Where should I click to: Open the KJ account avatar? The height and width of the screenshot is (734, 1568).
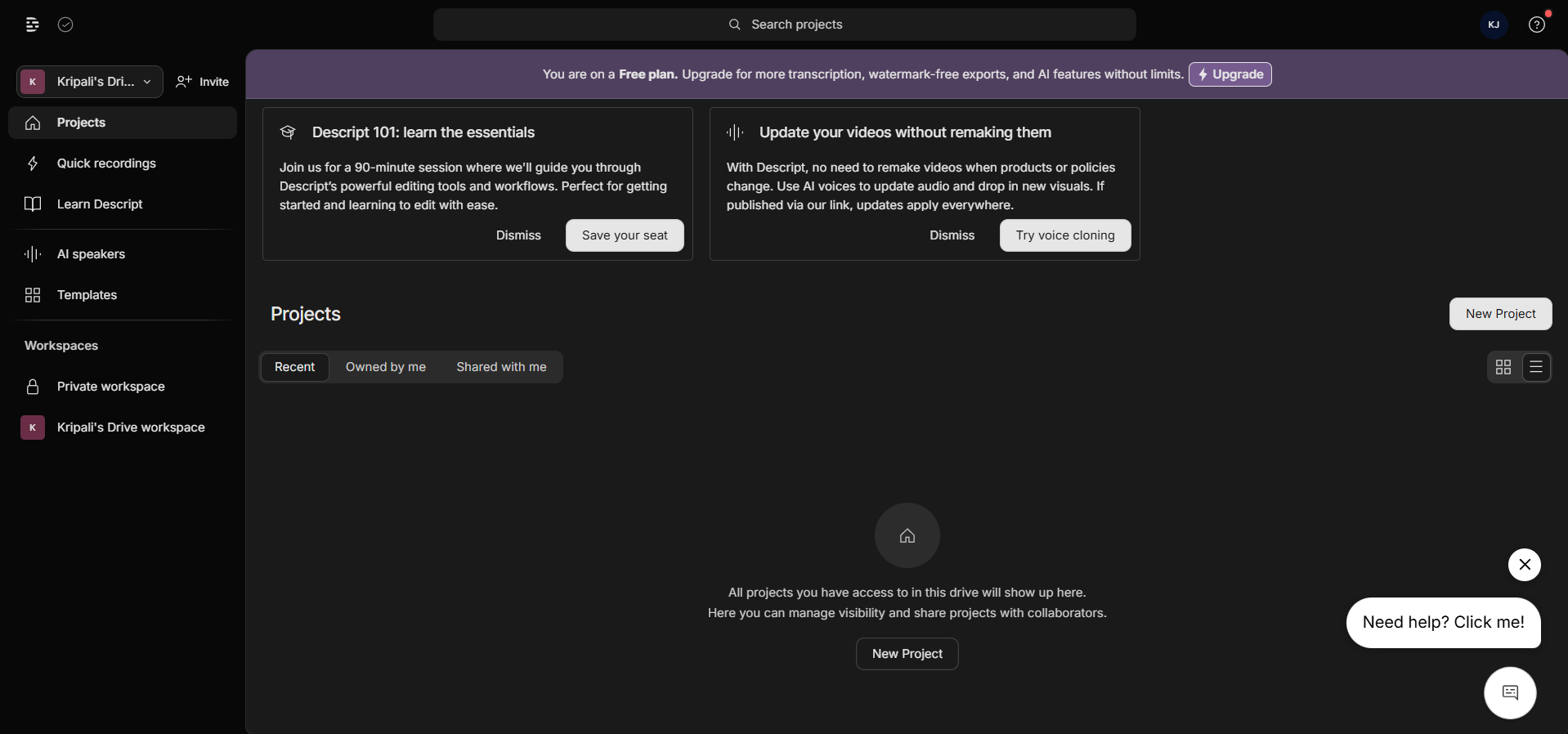(x=1494, y=25)
